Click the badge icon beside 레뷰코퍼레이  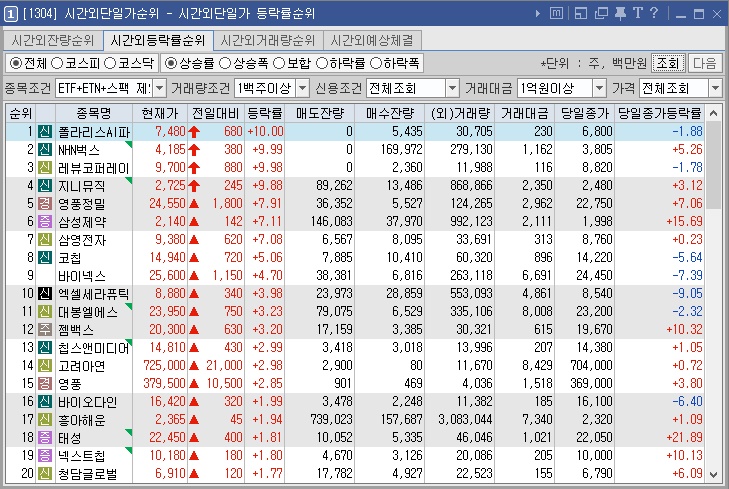coord(45,167)
